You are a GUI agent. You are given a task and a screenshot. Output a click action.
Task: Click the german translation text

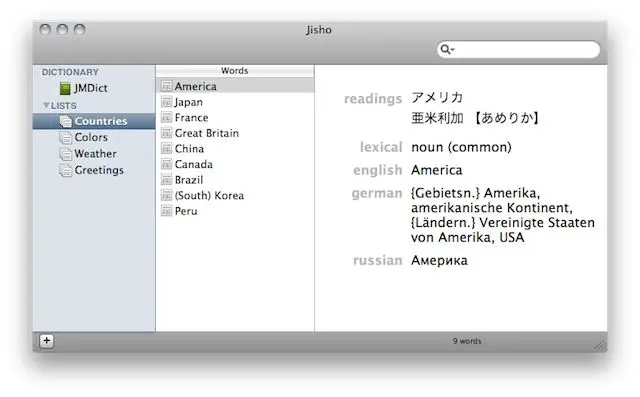pos(503,215)
